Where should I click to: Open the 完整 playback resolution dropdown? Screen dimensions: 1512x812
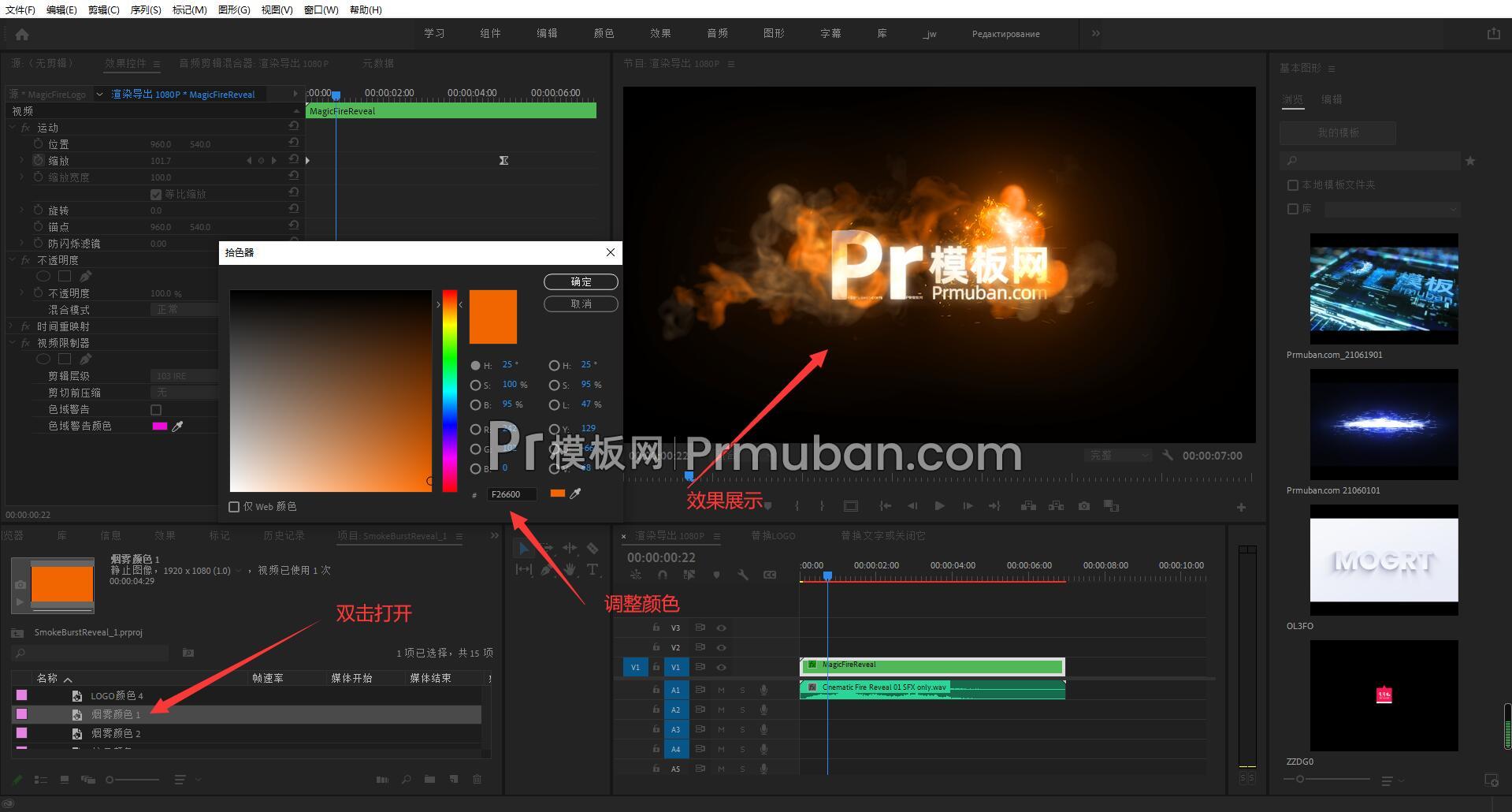click(x=1117, y=456)
